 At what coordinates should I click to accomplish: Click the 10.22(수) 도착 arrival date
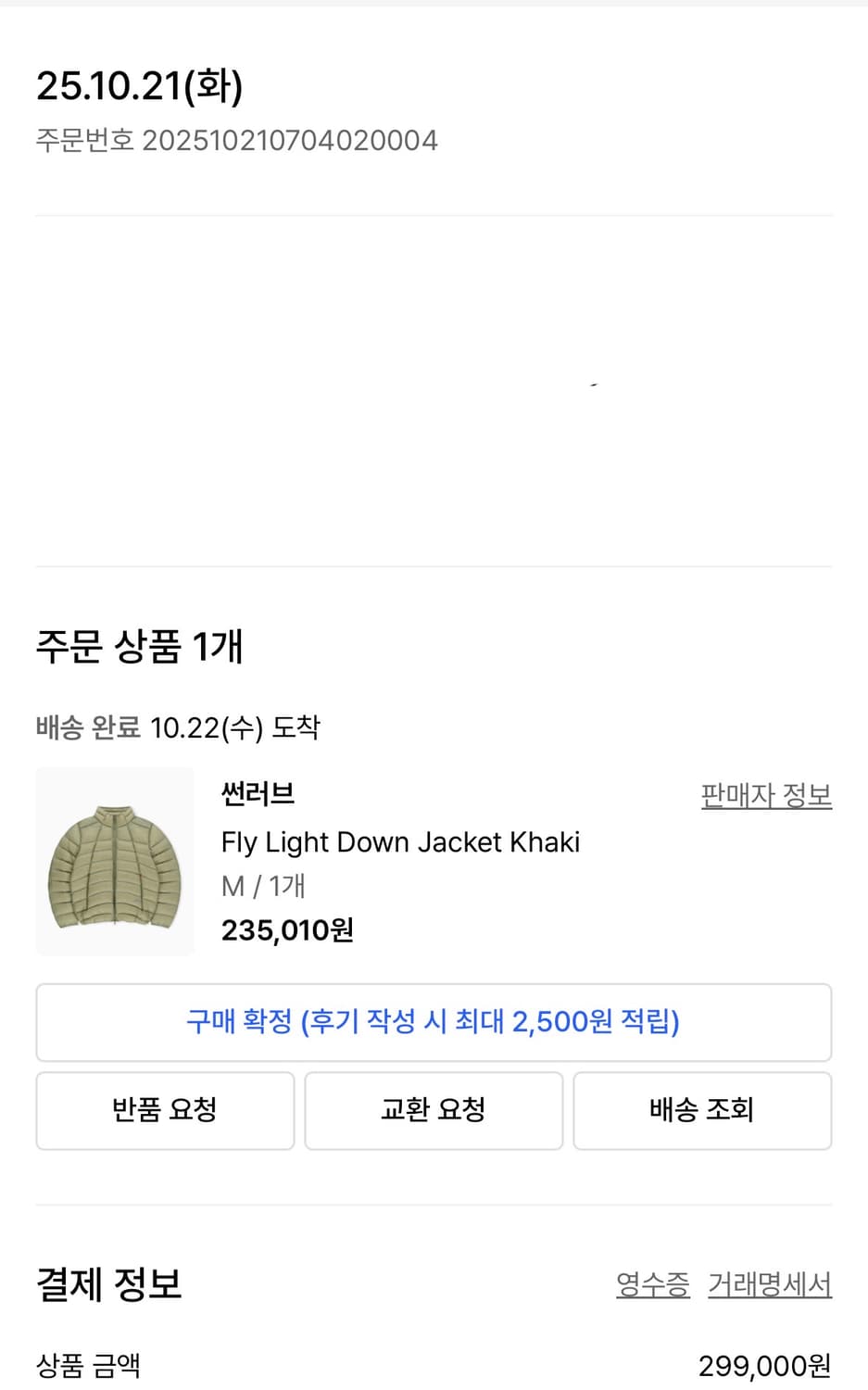coord(234,727)
